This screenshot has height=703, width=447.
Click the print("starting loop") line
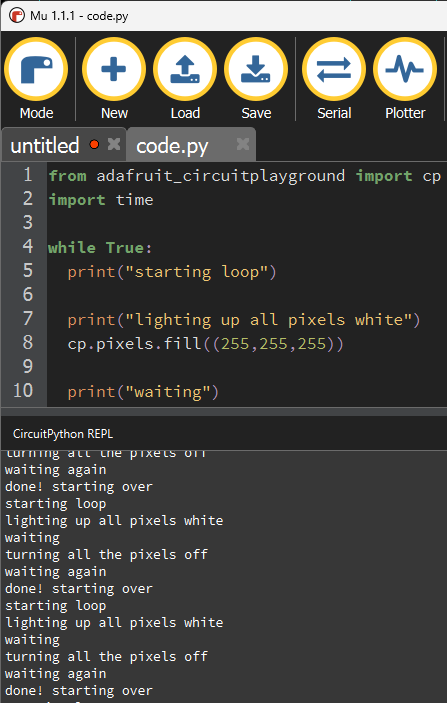pos(172,272)
